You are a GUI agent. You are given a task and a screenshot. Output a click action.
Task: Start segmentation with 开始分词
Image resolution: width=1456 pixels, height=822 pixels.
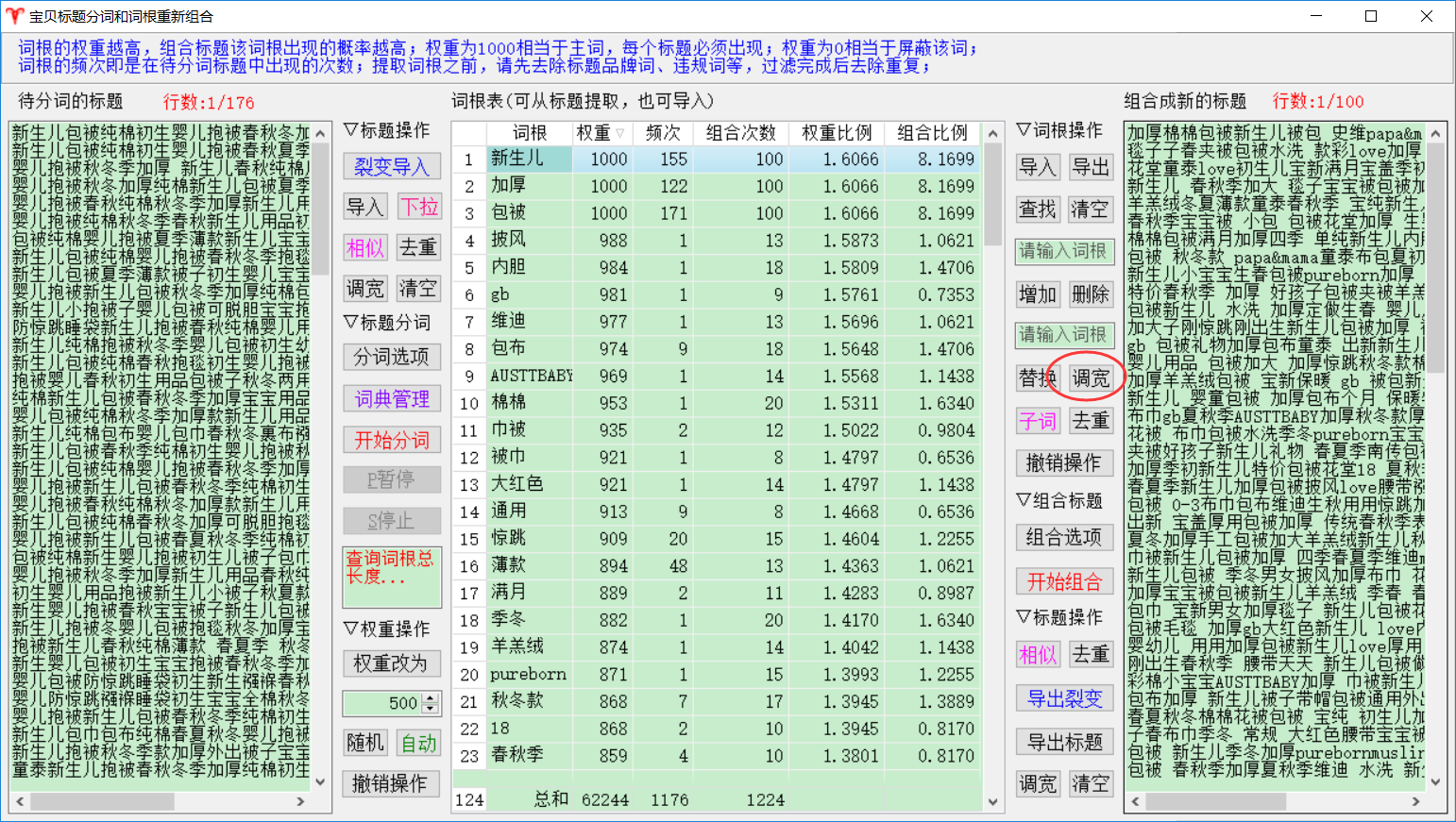[x=391, y=440]
